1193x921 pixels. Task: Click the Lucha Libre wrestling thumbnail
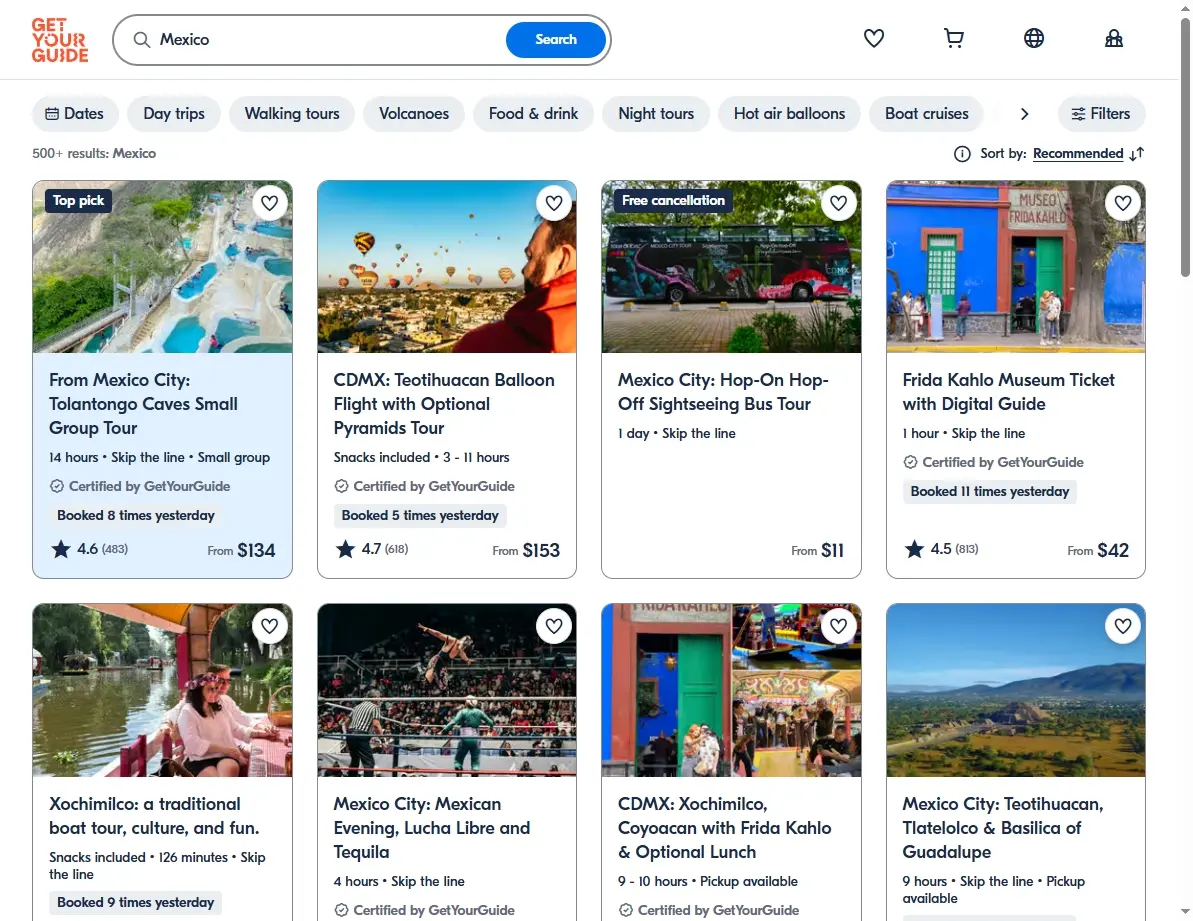pos(447,691)
